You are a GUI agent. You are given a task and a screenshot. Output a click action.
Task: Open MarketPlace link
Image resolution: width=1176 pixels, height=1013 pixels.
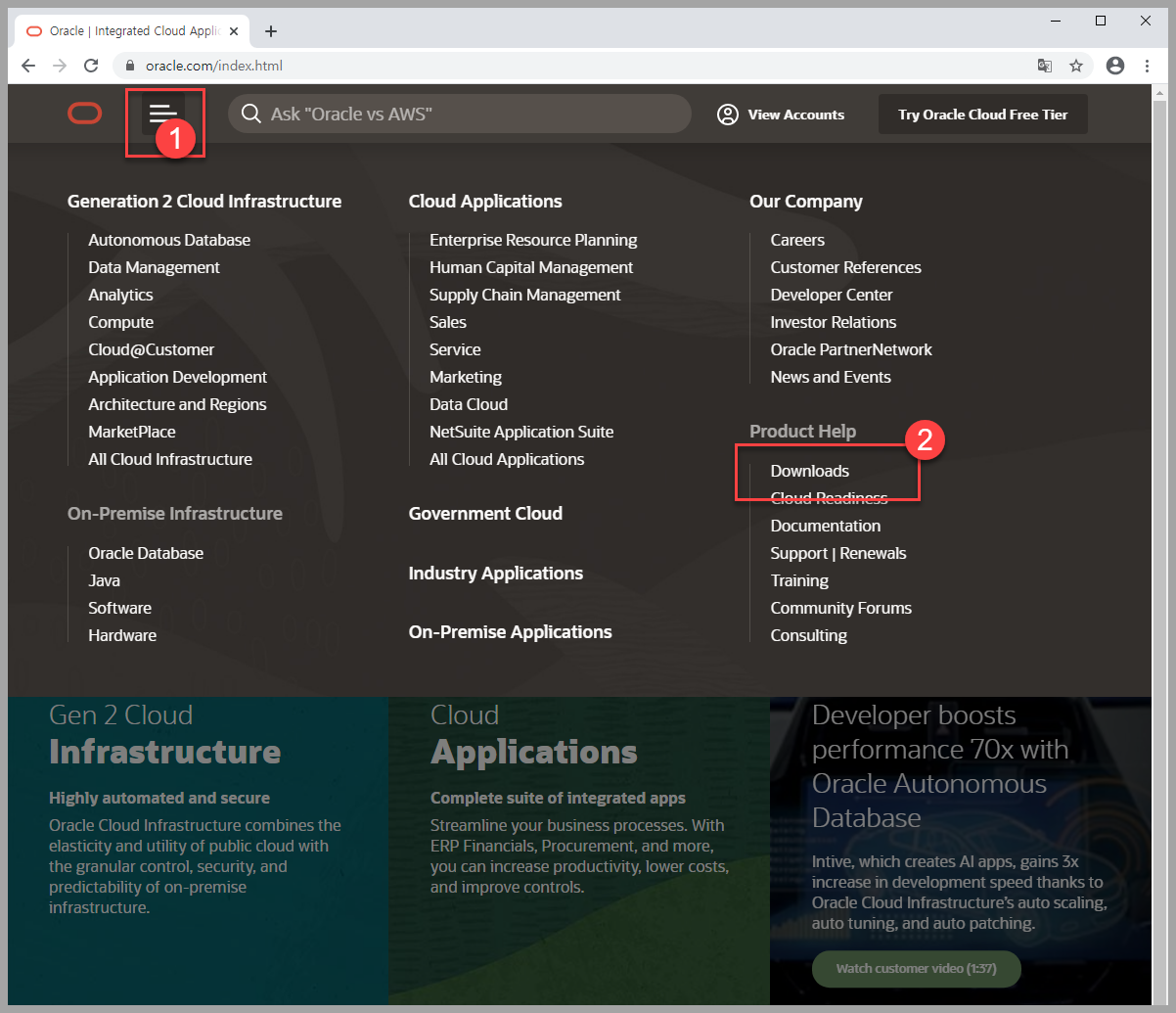click(132, 432)
